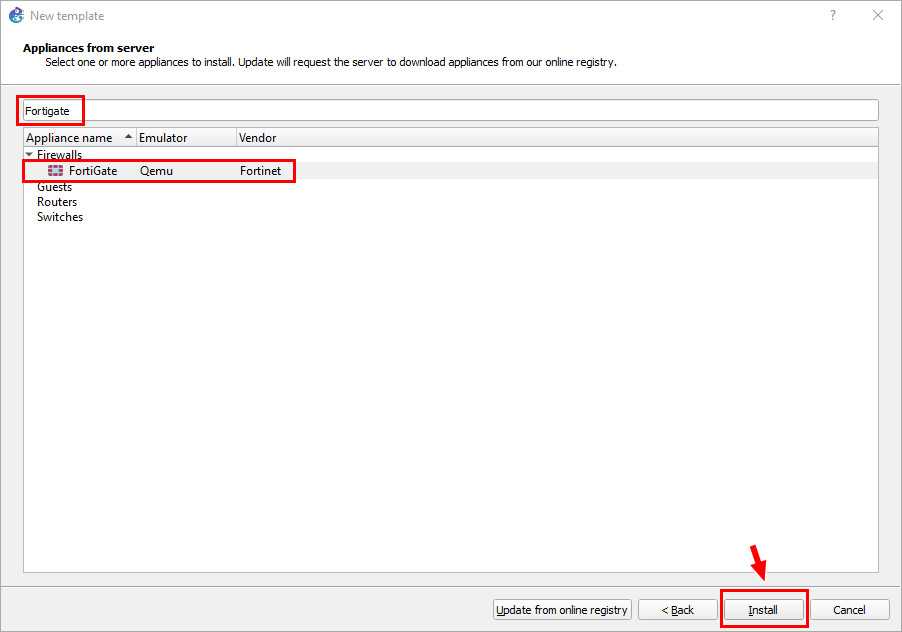902x632 pixels.
Task: Click the Cancel button
Action: click(849, 609)
